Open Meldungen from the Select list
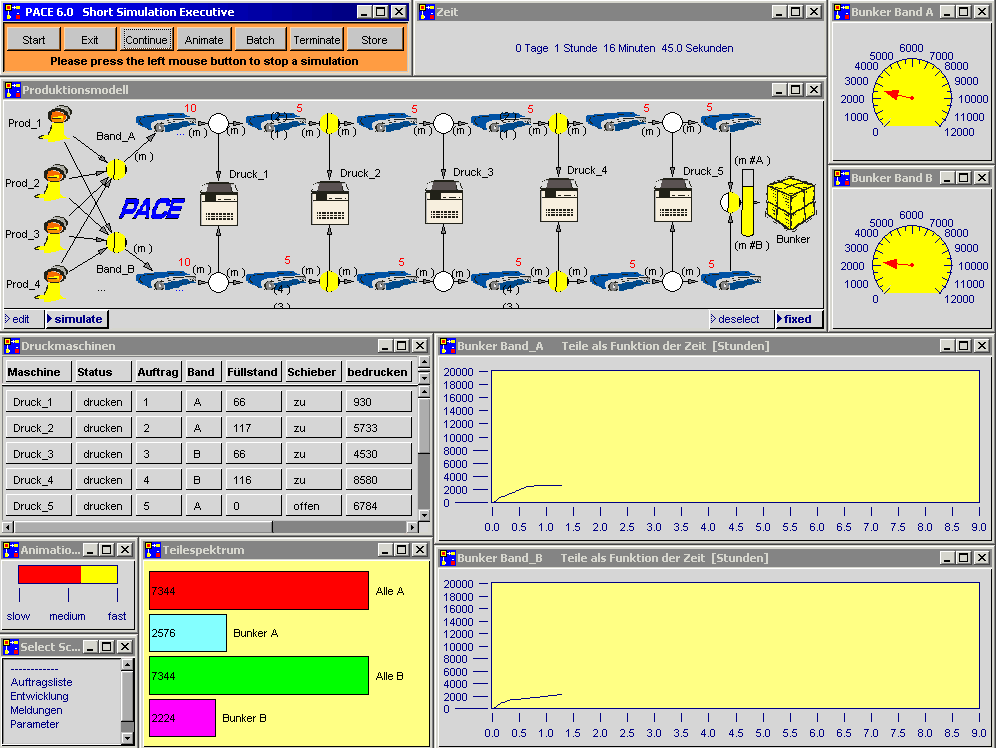 point(36,711)
